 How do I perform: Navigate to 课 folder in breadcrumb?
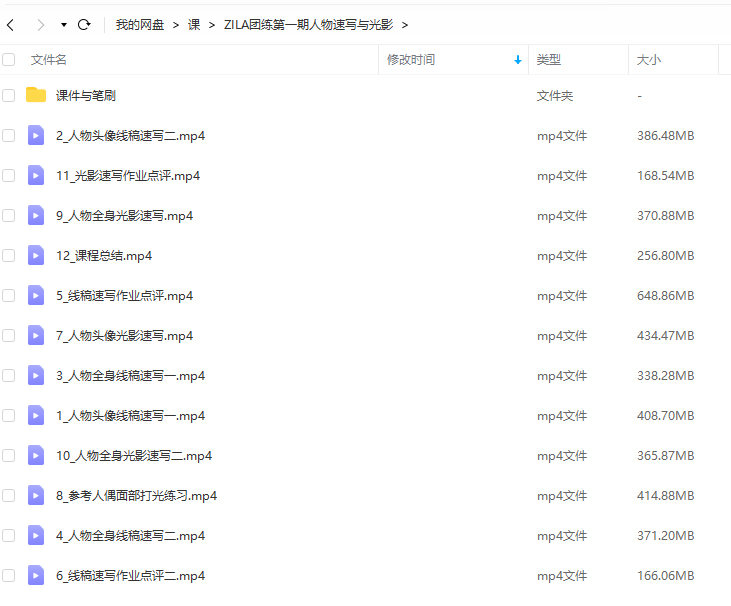click(194, 24)
